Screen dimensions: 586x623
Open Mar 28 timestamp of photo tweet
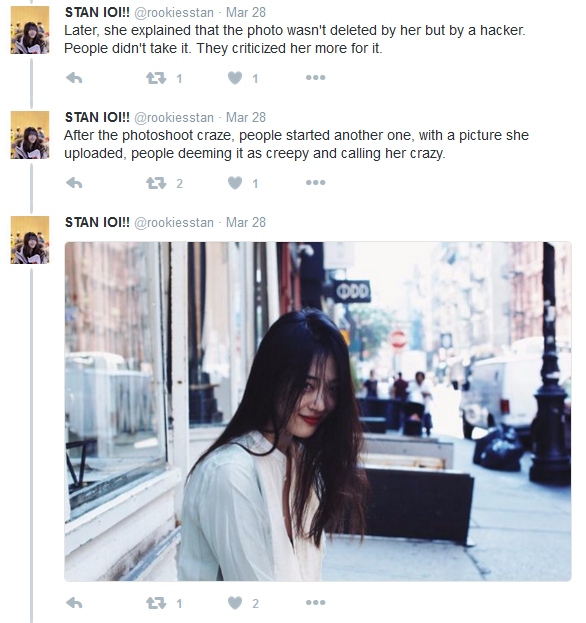[x=246, y=222]
